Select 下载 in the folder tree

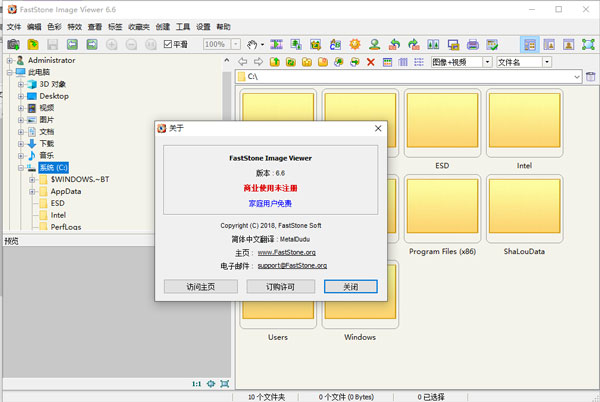[x=47, y=144]
